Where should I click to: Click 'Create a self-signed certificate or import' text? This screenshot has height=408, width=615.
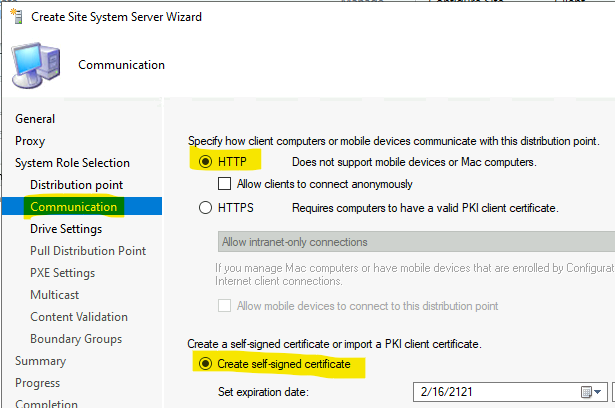click(334, 344)
